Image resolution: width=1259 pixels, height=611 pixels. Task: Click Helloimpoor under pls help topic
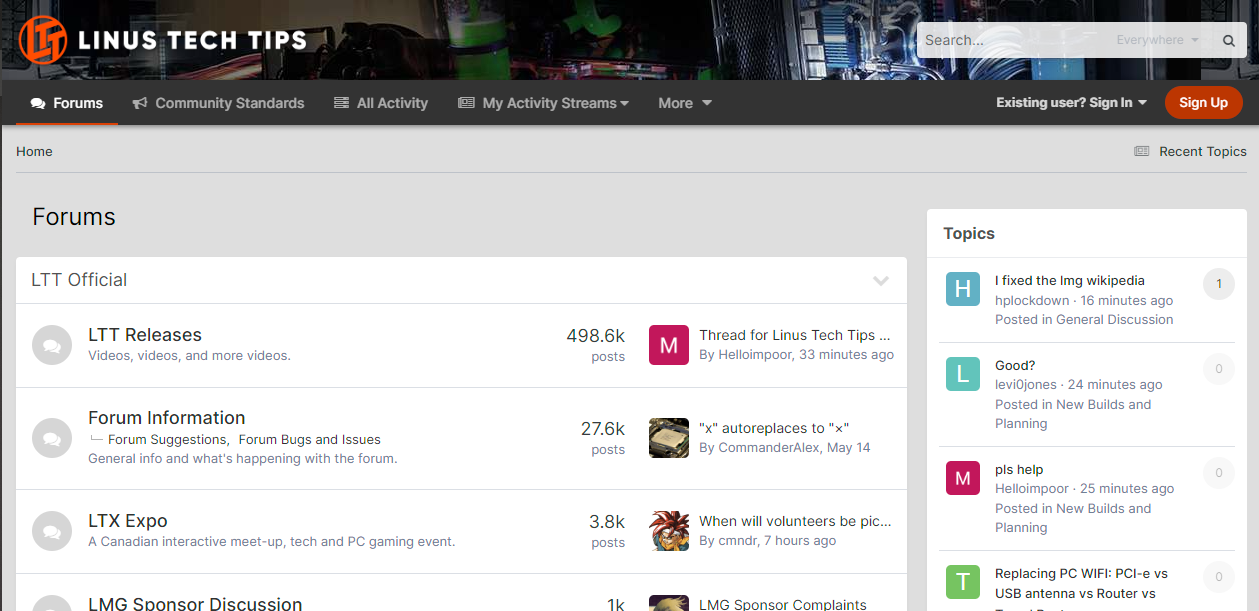pyautogui.click(x=1032, y=489)
